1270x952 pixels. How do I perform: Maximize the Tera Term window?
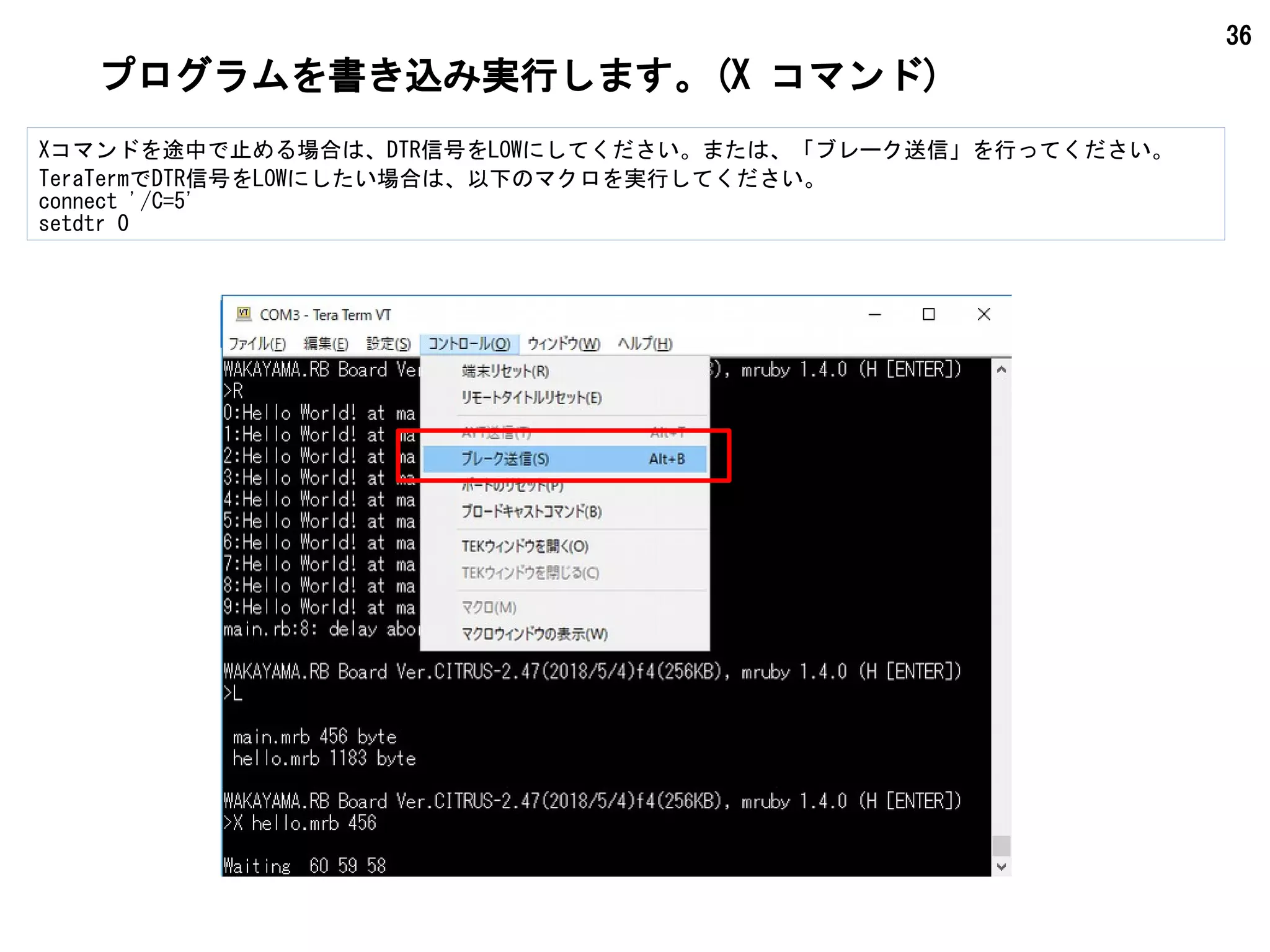pos(928,314)
